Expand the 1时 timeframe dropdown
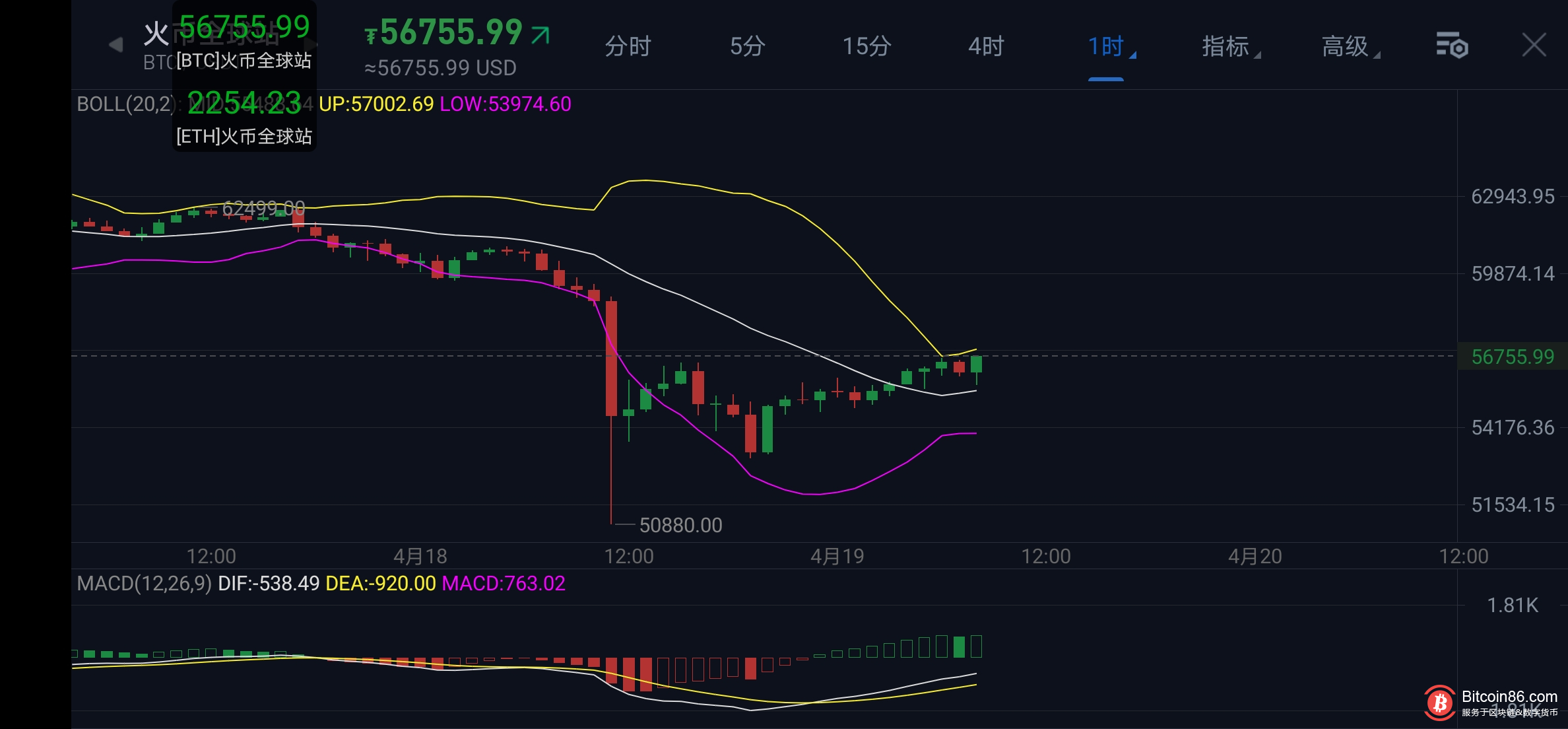 click(1110, 47)
